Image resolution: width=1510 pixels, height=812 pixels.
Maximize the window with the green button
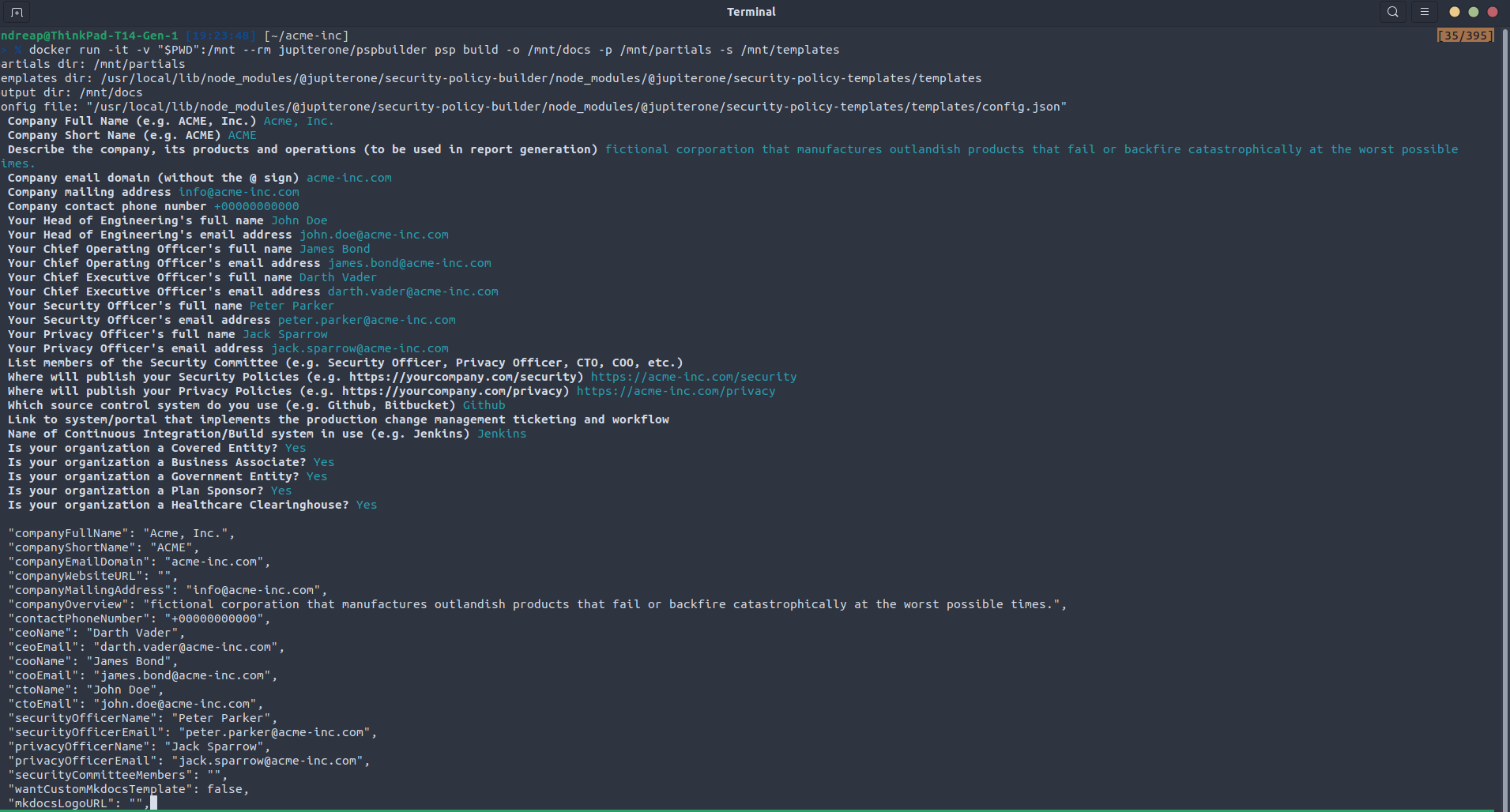click(x=1473, y=12)
